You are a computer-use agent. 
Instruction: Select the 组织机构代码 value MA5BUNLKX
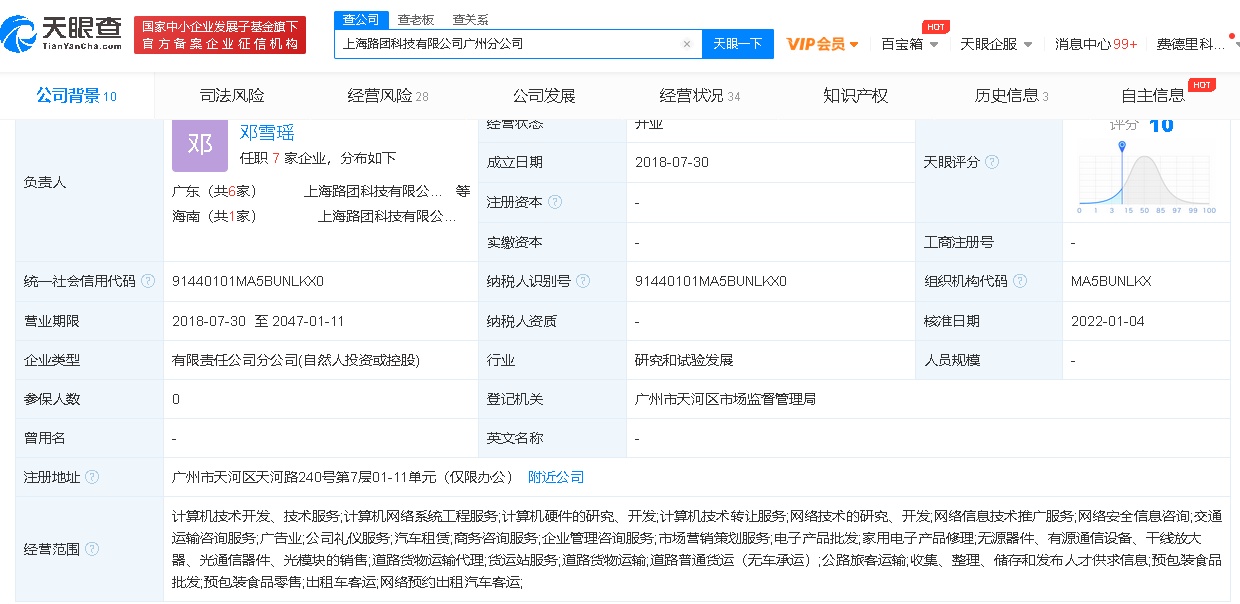point(1110,281)
